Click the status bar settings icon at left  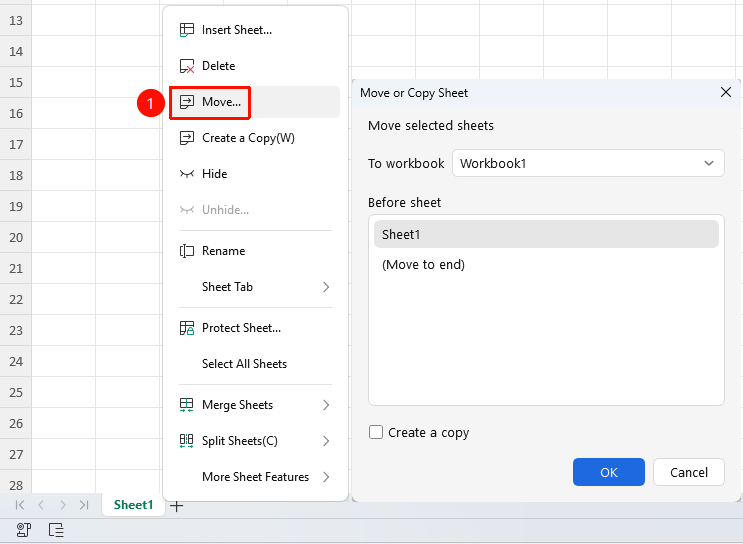24,530
